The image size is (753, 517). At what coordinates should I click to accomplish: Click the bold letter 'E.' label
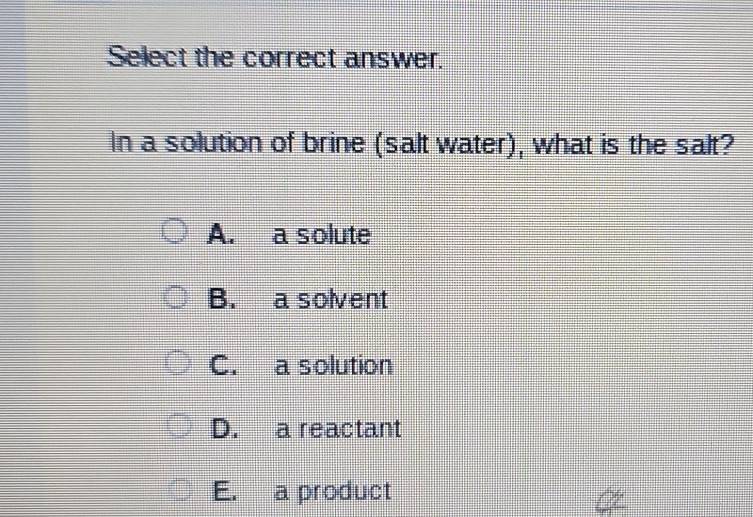(226, 492)
